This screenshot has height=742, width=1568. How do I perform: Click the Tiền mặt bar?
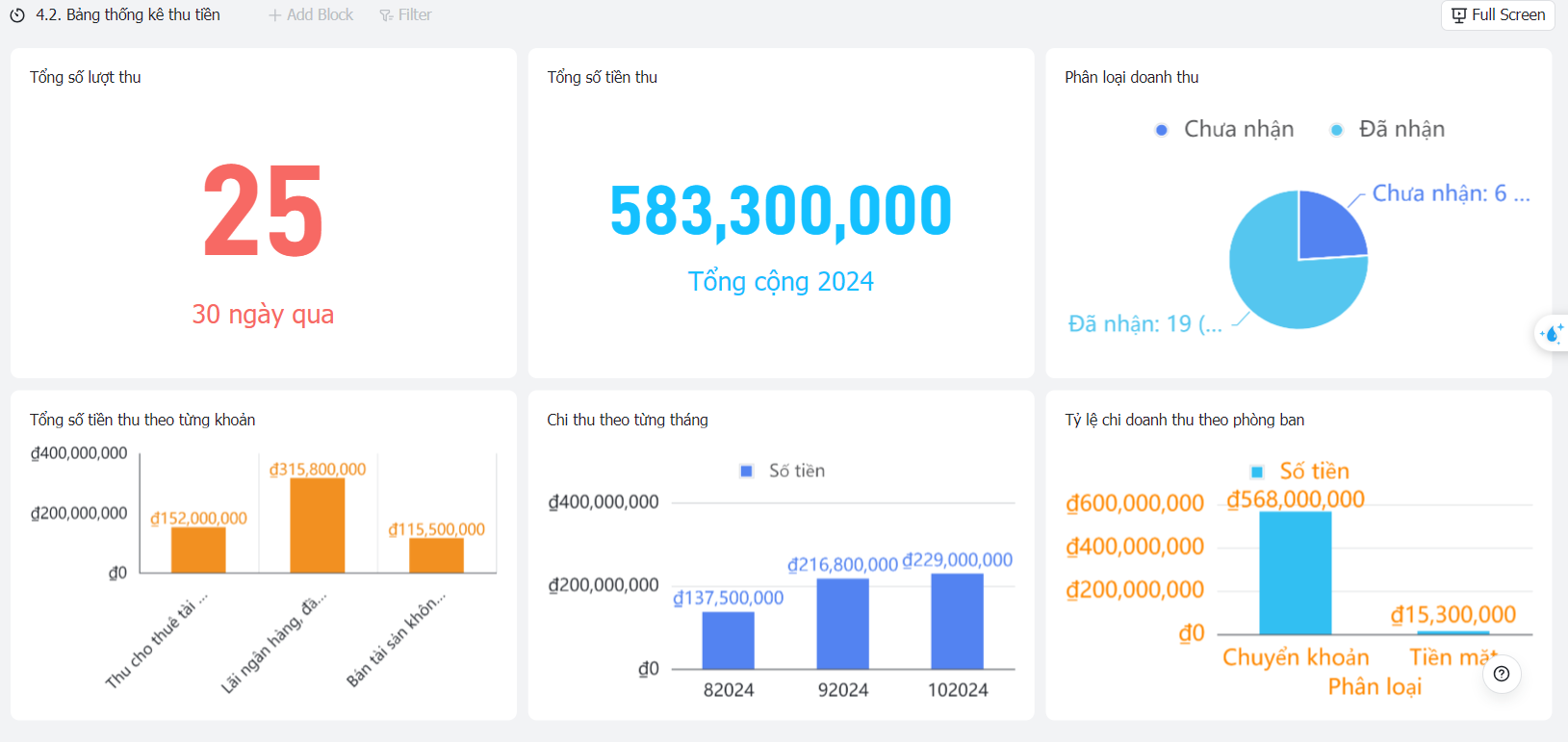click(1452, 632)
